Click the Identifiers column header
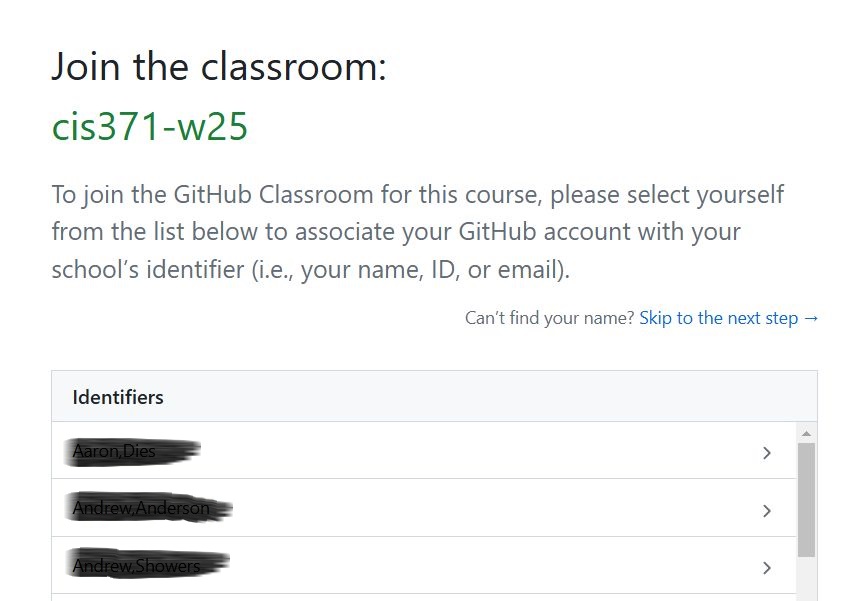Screen dimensions: 853x601 (x=118, y=397)
